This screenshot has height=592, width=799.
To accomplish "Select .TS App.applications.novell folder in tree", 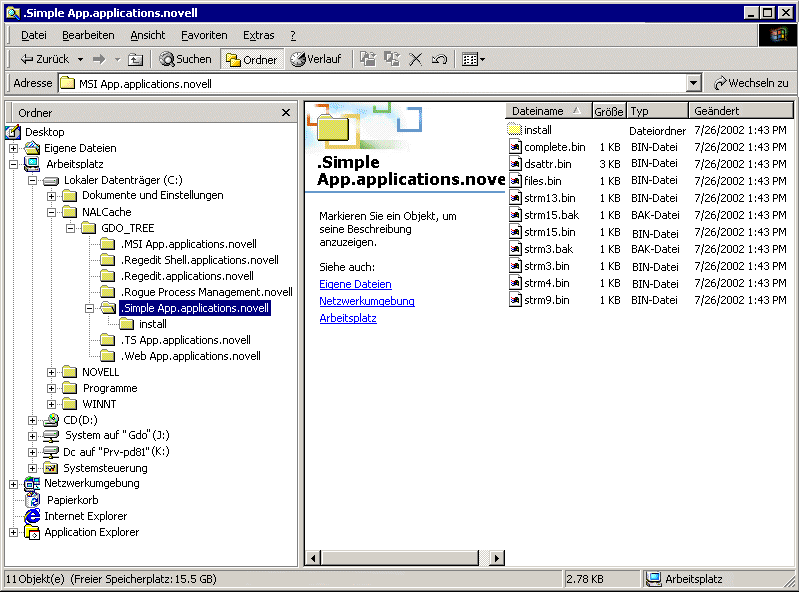I will [184, 340].
